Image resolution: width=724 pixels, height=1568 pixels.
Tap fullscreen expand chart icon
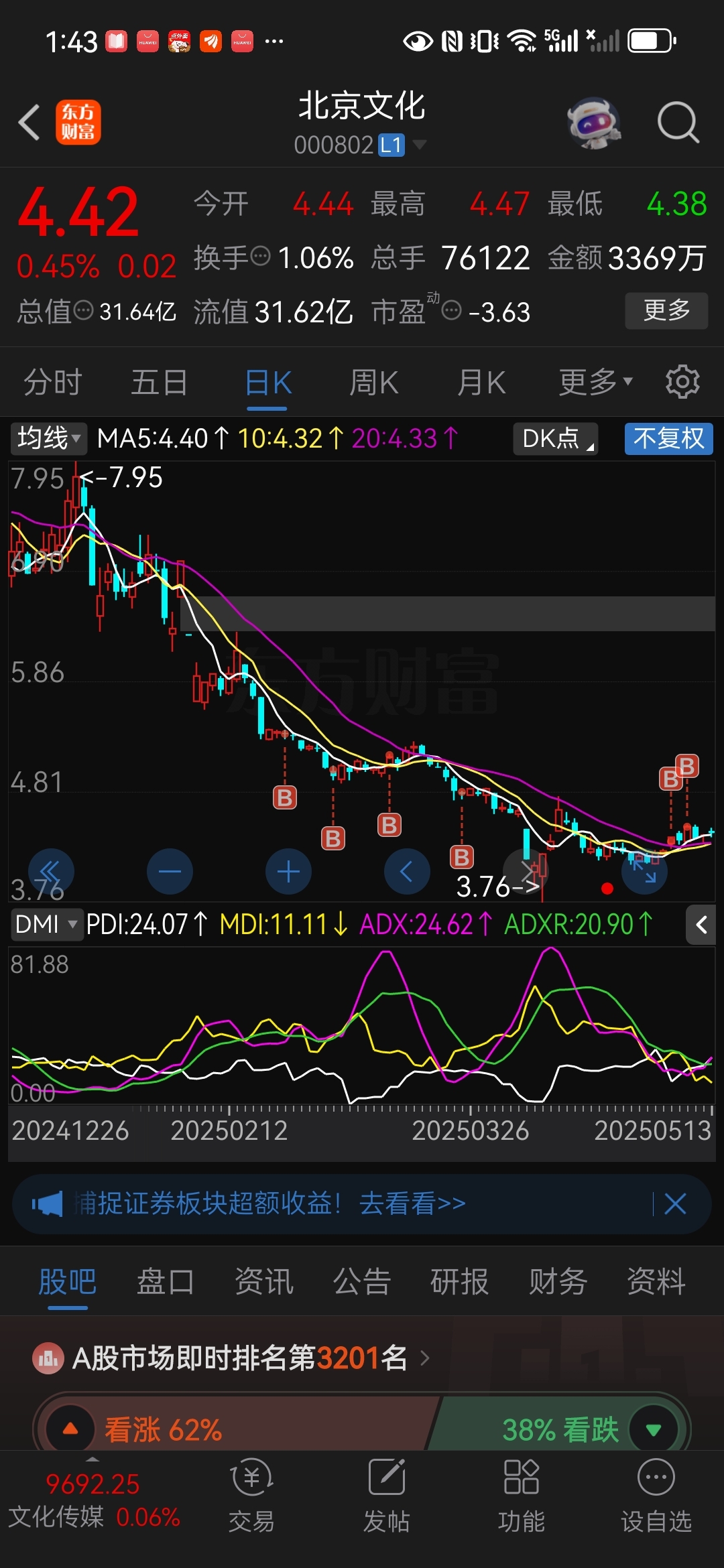(x=644, y=871)
